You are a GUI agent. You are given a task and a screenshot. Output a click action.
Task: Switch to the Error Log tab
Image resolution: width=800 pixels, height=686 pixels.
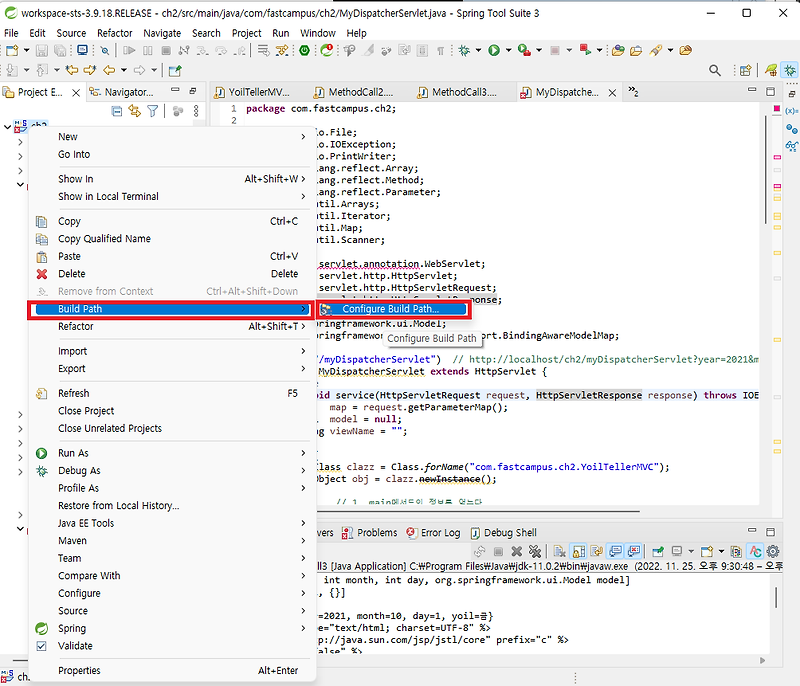[440, 533]
